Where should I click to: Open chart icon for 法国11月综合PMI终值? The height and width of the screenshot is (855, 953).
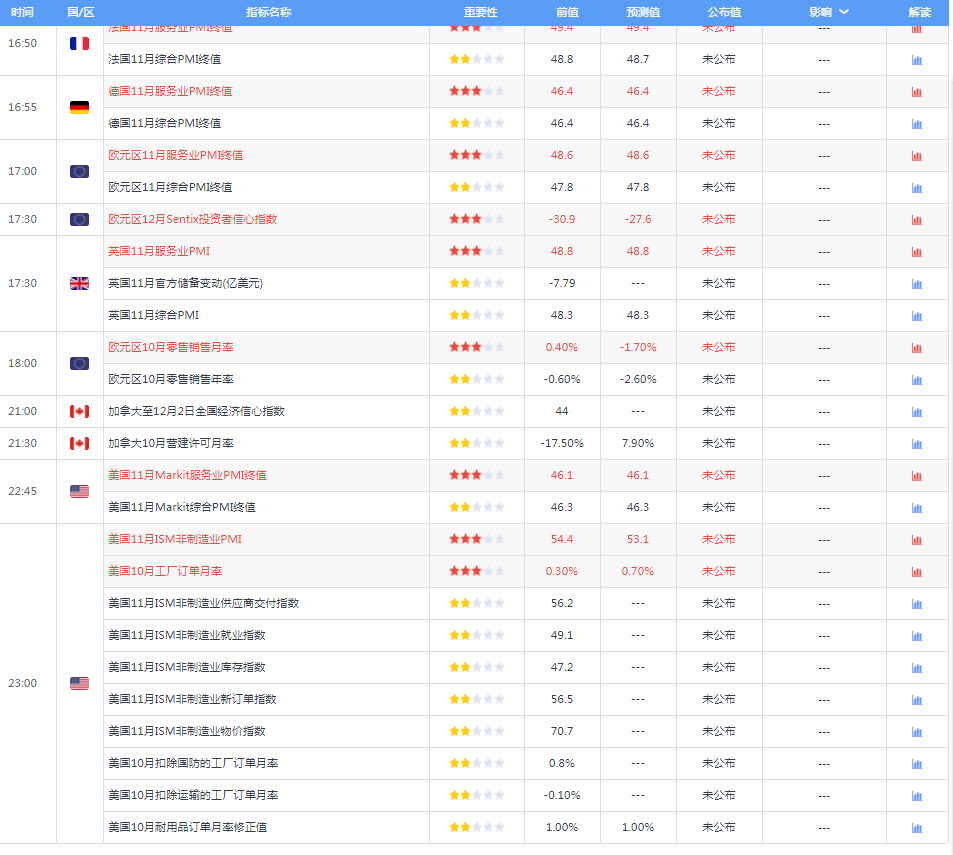pos(917,60)
